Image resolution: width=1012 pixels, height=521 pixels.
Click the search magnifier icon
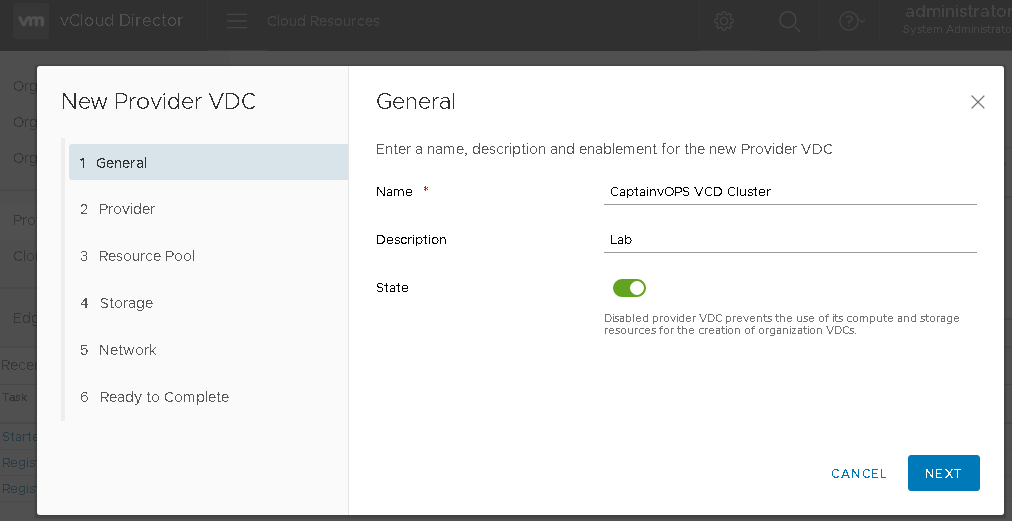click(789, 21)
